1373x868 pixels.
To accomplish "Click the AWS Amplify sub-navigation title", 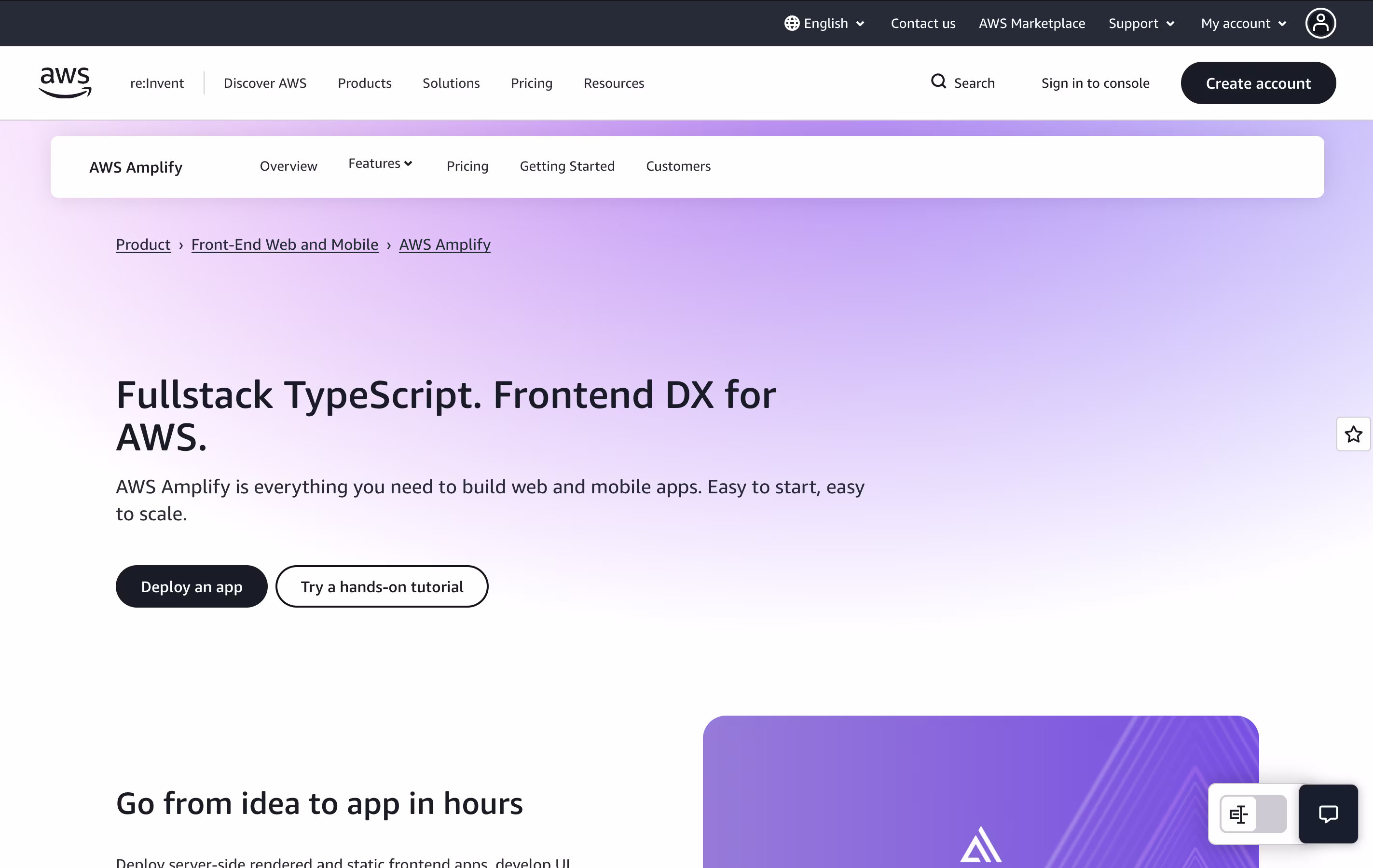I will pos(136,167).
